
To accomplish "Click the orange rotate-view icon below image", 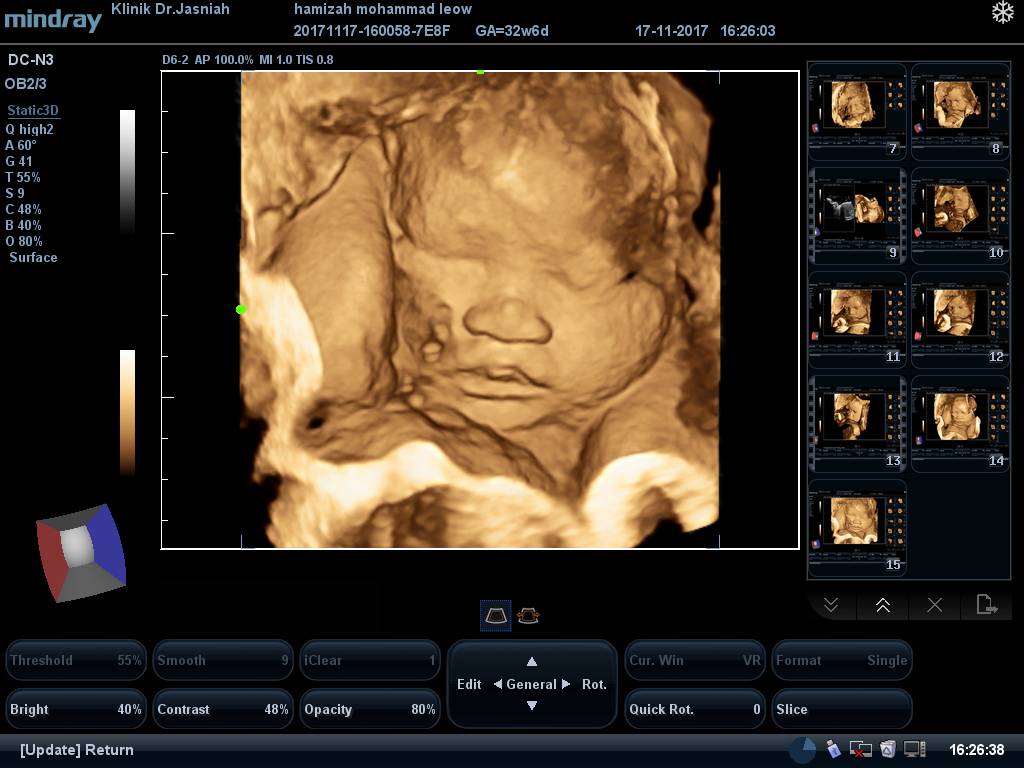I will tap(528, 616).
